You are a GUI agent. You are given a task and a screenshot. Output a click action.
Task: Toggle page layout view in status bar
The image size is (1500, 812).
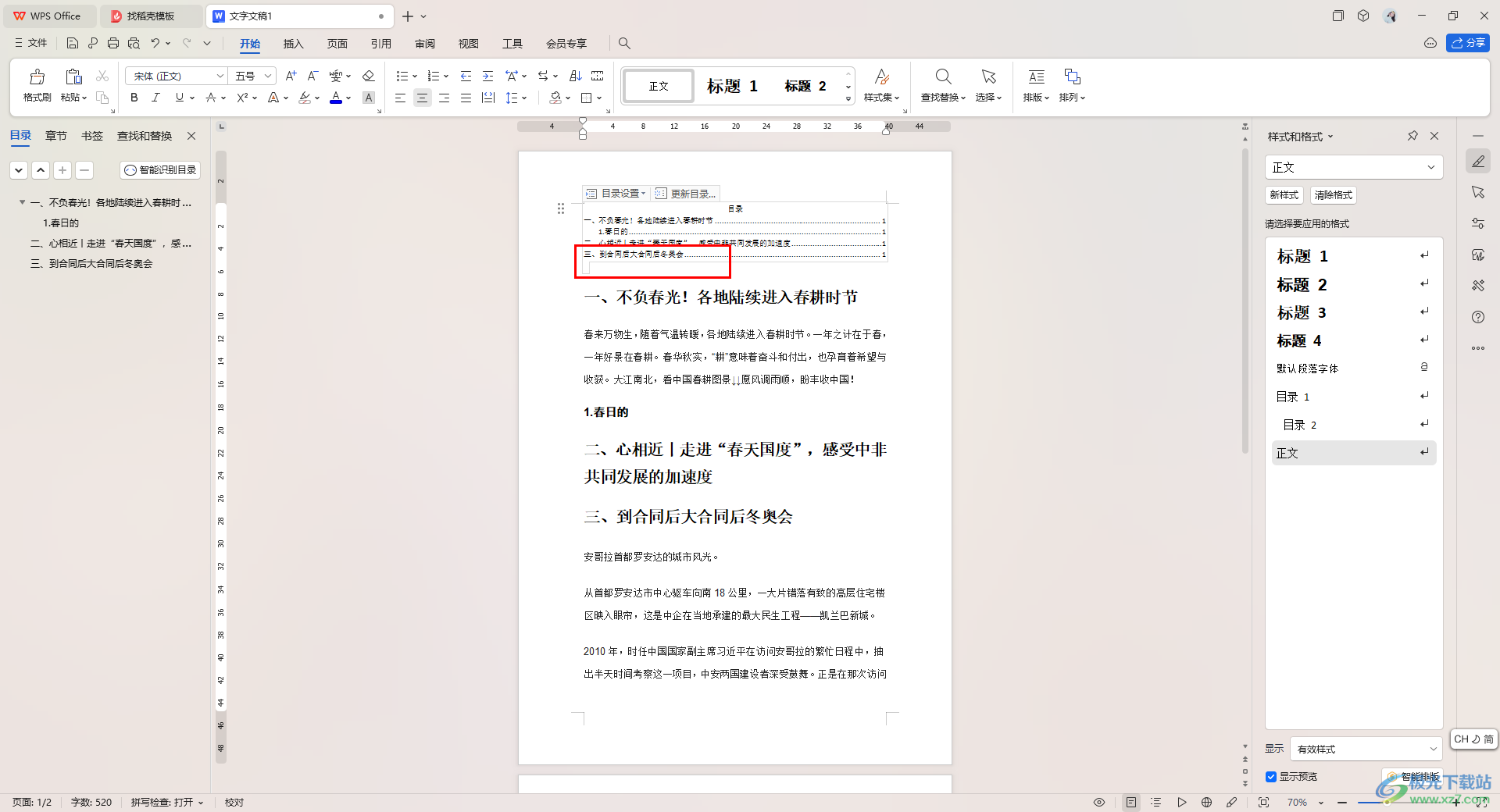(1131, 802)
